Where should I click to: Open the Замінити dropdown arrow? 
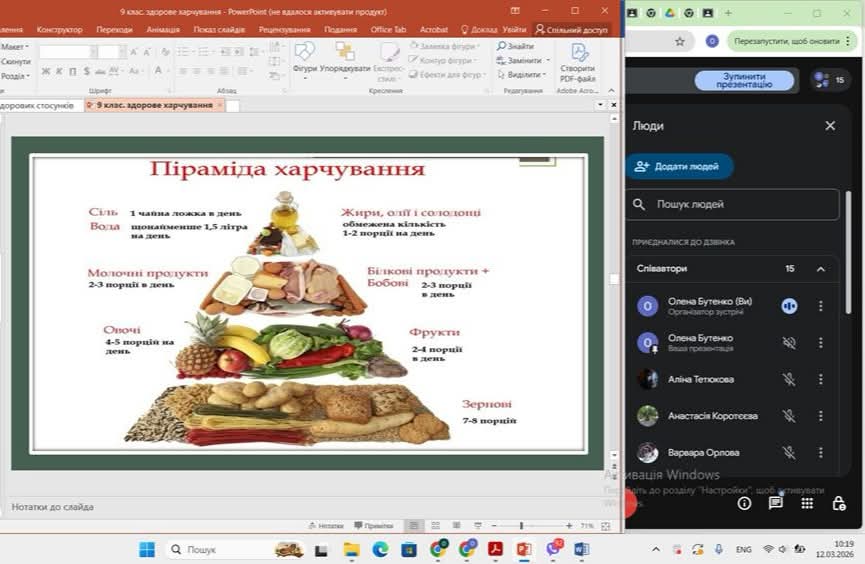548,60
